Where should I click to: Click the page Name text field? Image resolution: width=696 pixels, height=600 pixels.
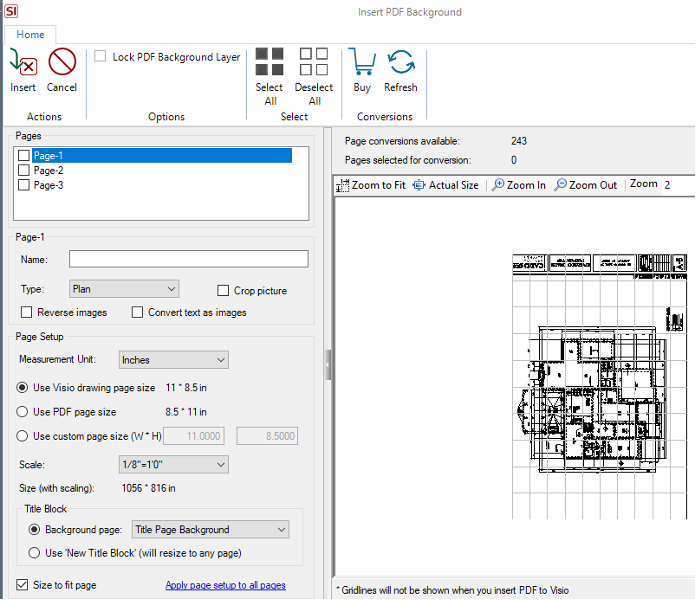click(x=189, y=259)
